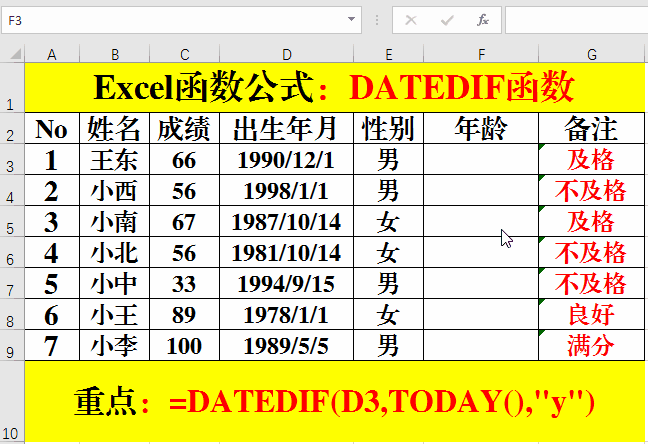Select column G header

click(592, 54)
